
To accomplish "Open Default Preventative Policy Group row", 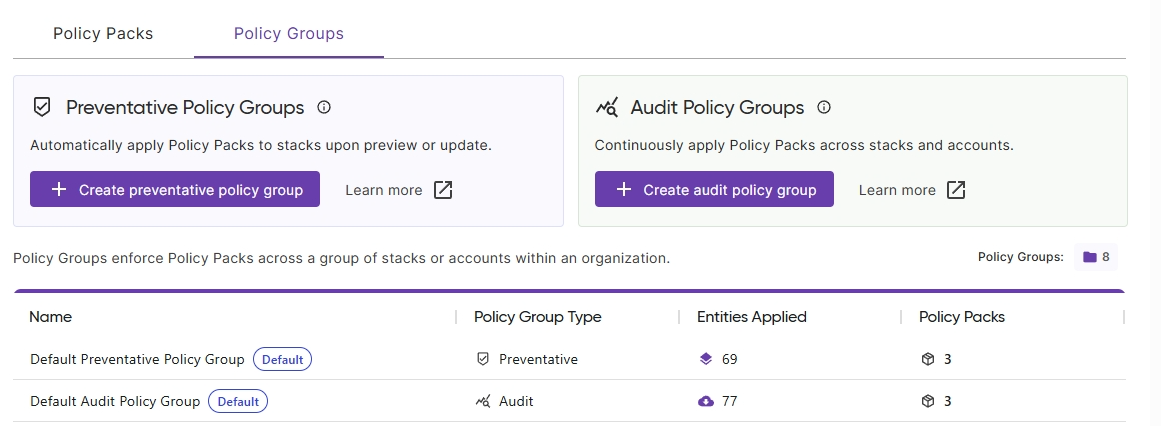I will pyautogui.click(x=569, y=359).
